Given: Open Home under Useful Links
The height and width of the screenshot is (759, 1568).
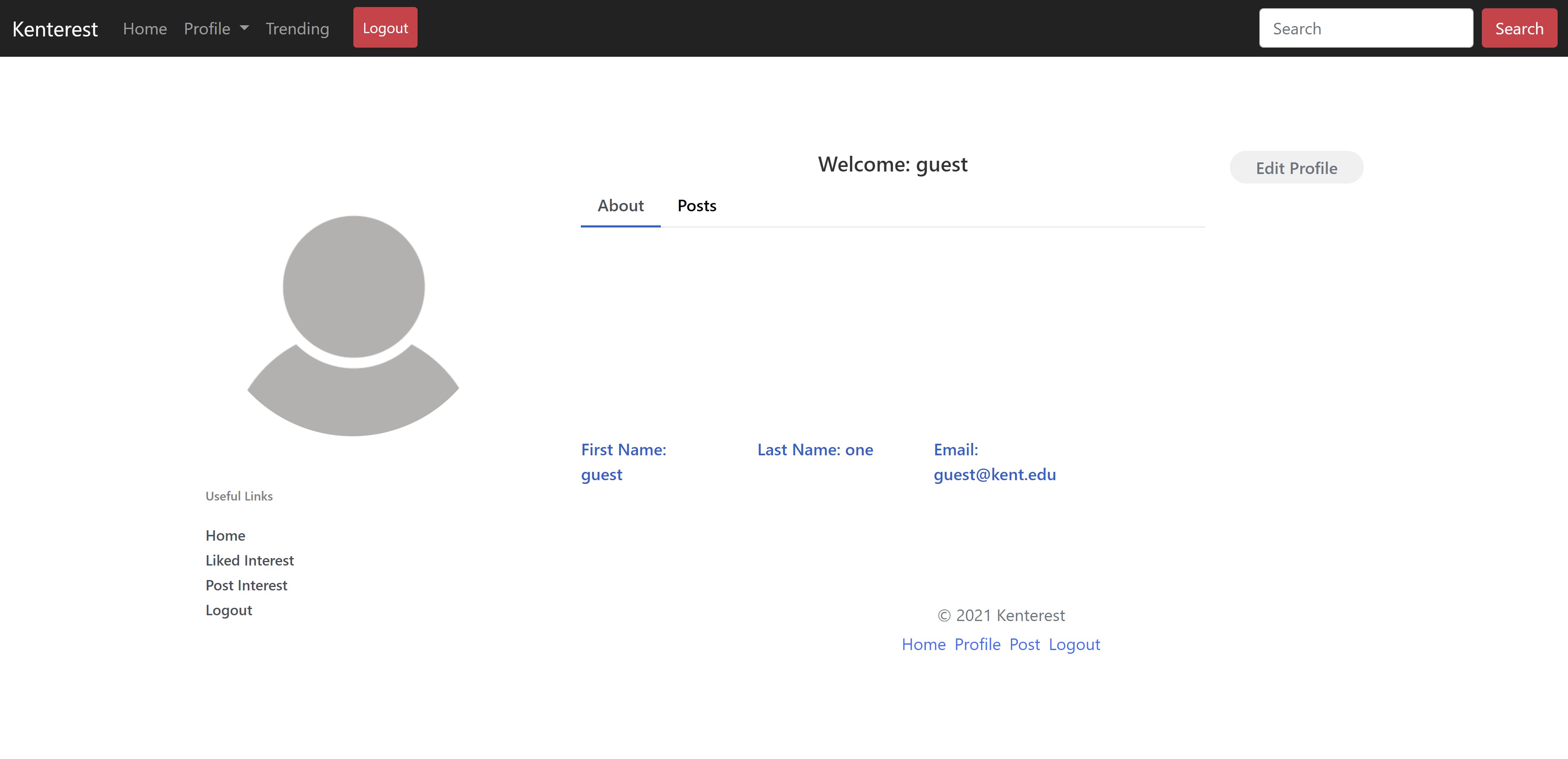Looking at the screenshot, I should point(225,536).
